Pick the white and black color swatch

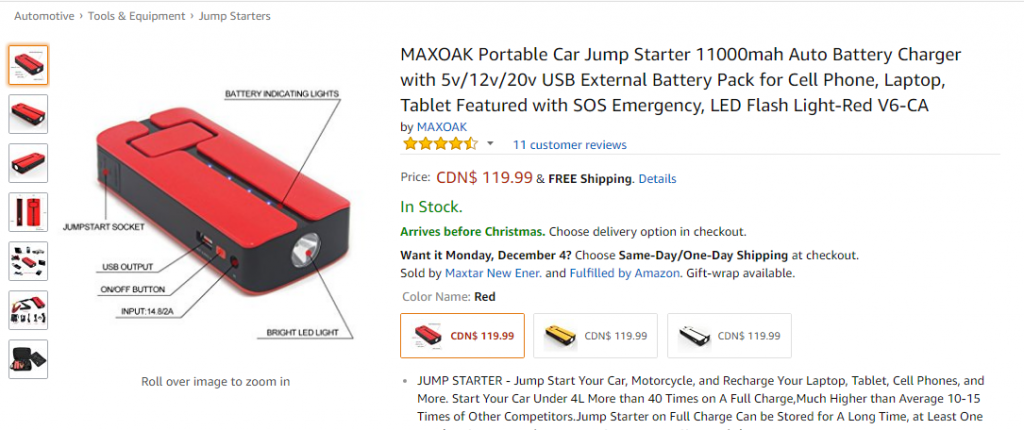coord(729,336)
